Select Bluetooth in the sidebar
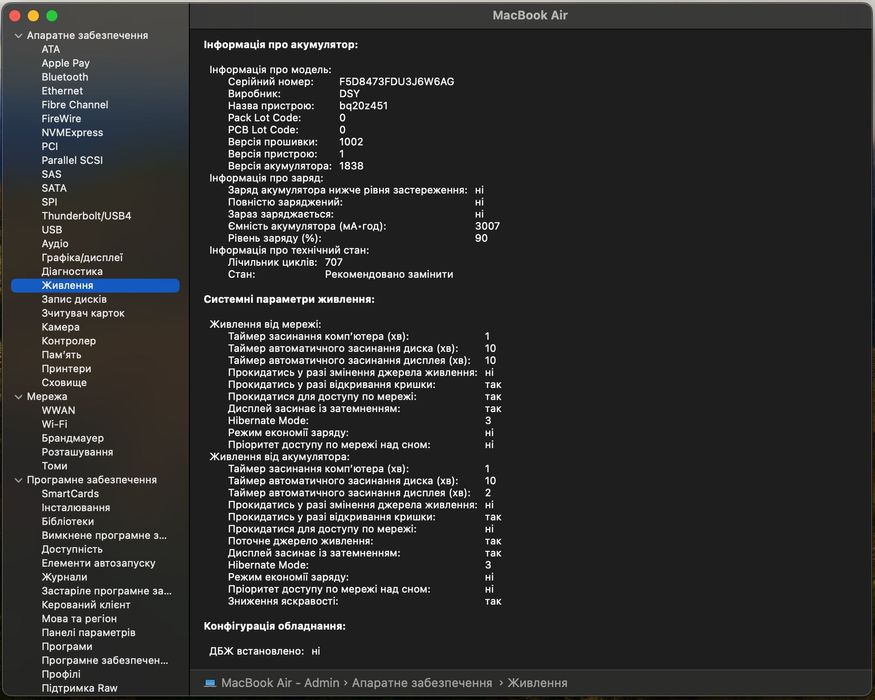875x700 pixels. (x=65, y=77)
